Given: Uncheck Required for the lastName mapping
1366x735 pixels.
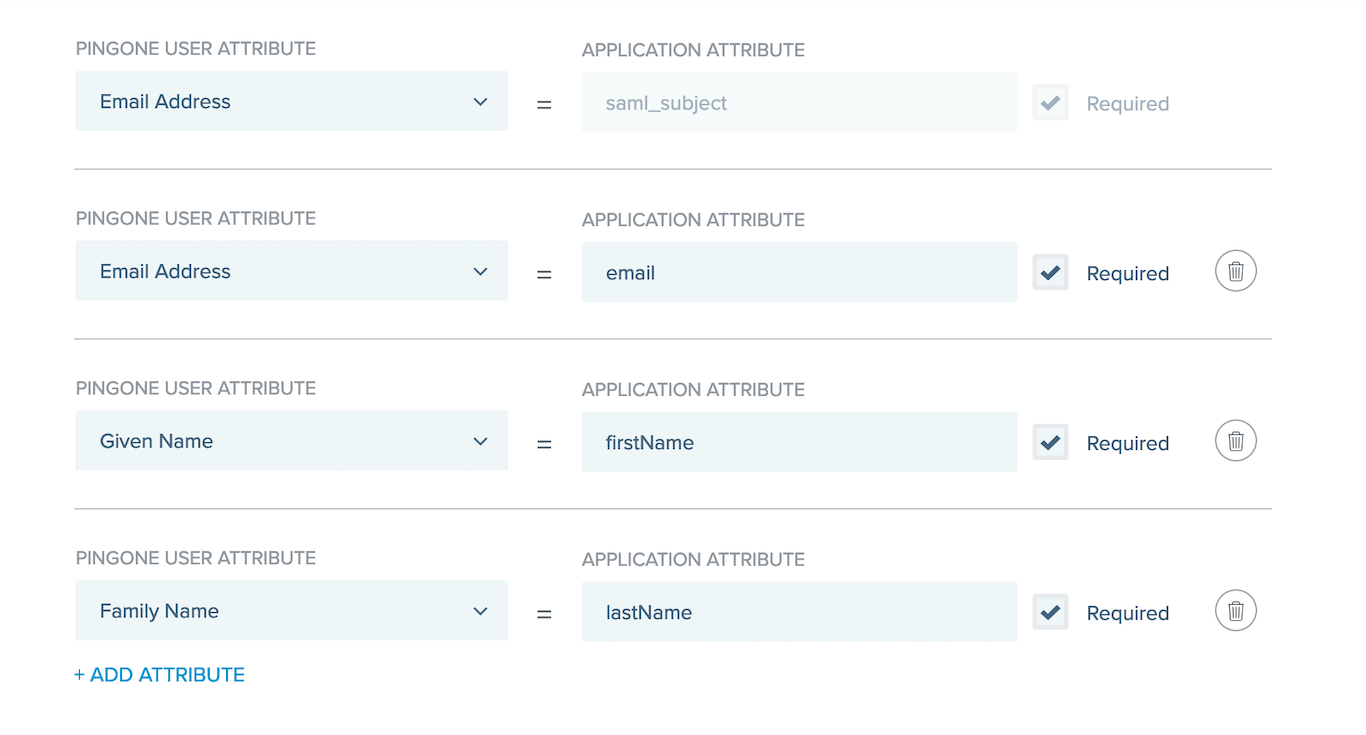Looking at the screenshot, I should pyautogui.click(x=1050, y=610).
